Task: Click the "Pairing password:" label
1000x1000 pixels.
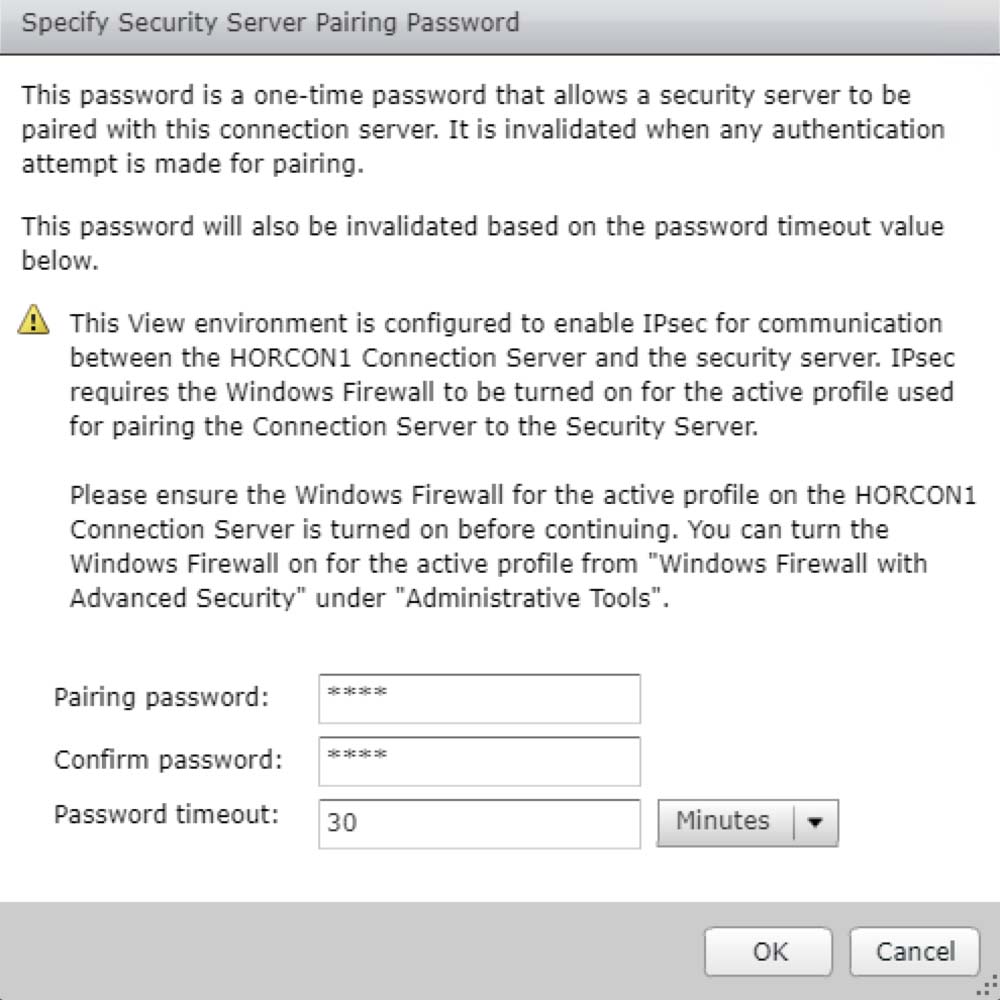Action: tap(161, 697)
